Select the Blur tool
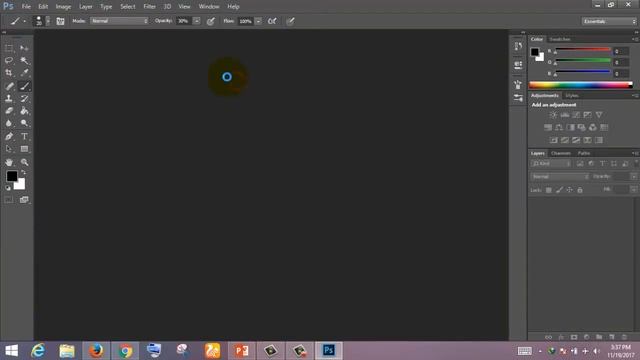The height and width of the screenshot is (360, 640). tap(9, 123)
